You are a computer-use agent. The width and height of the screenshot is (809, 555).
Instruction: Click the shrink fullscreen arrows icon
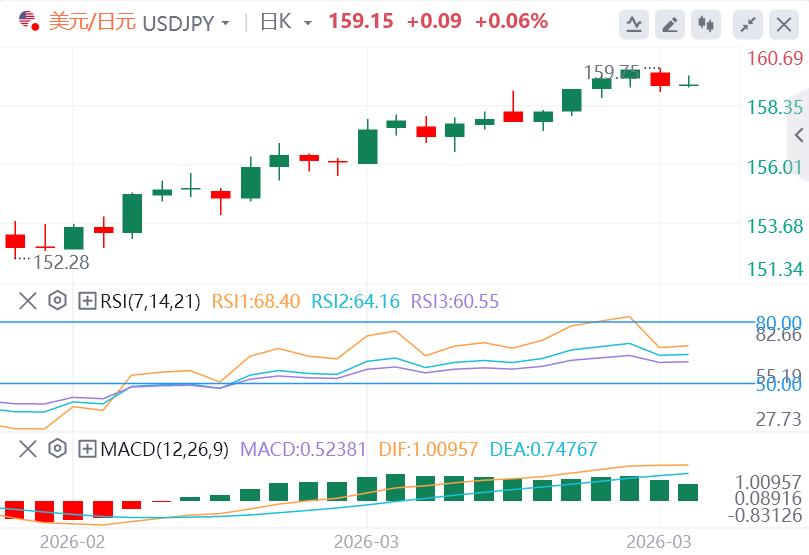(x=748, y=24)
